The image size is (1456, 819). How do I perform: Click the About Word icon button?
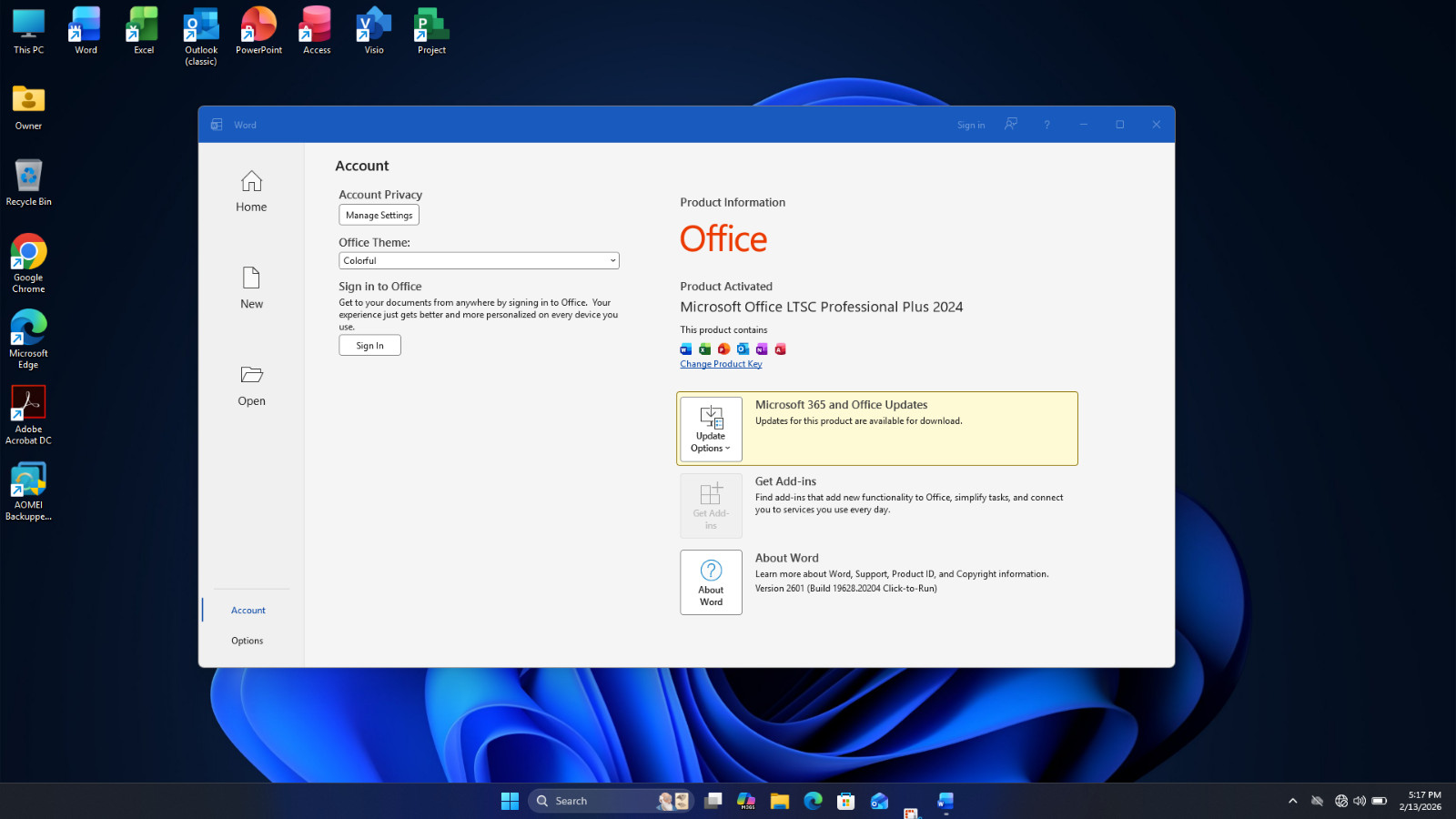[x=711, y=582]
